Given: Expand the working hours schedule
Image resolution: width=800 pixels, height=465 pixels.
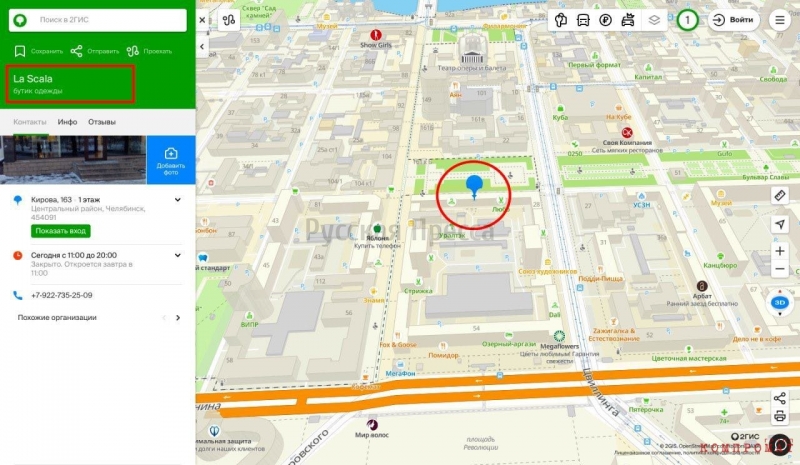Looking at the screenshot, I should click(x=178, y=255).
